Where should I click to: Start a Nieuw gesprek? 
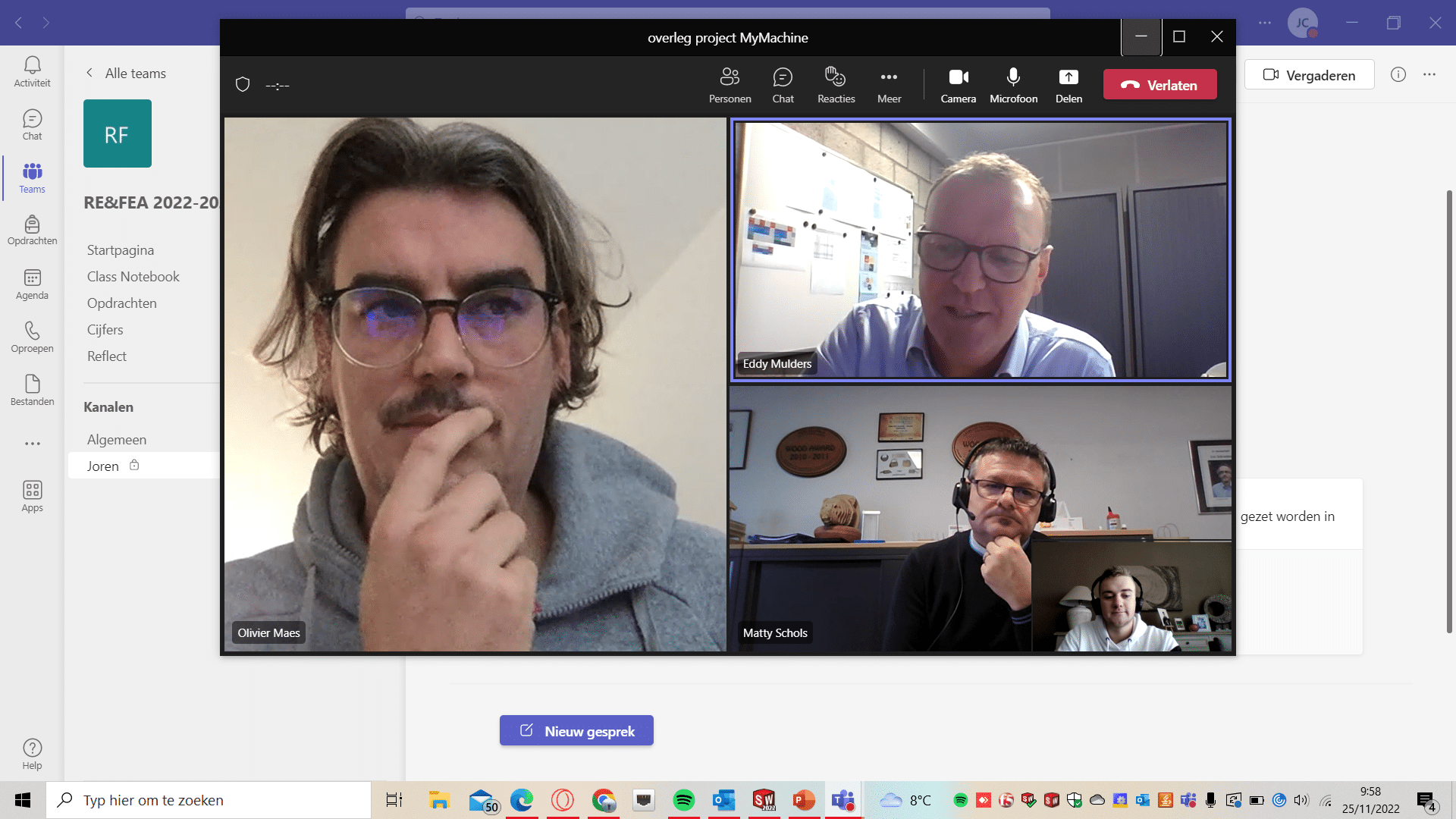576,730
